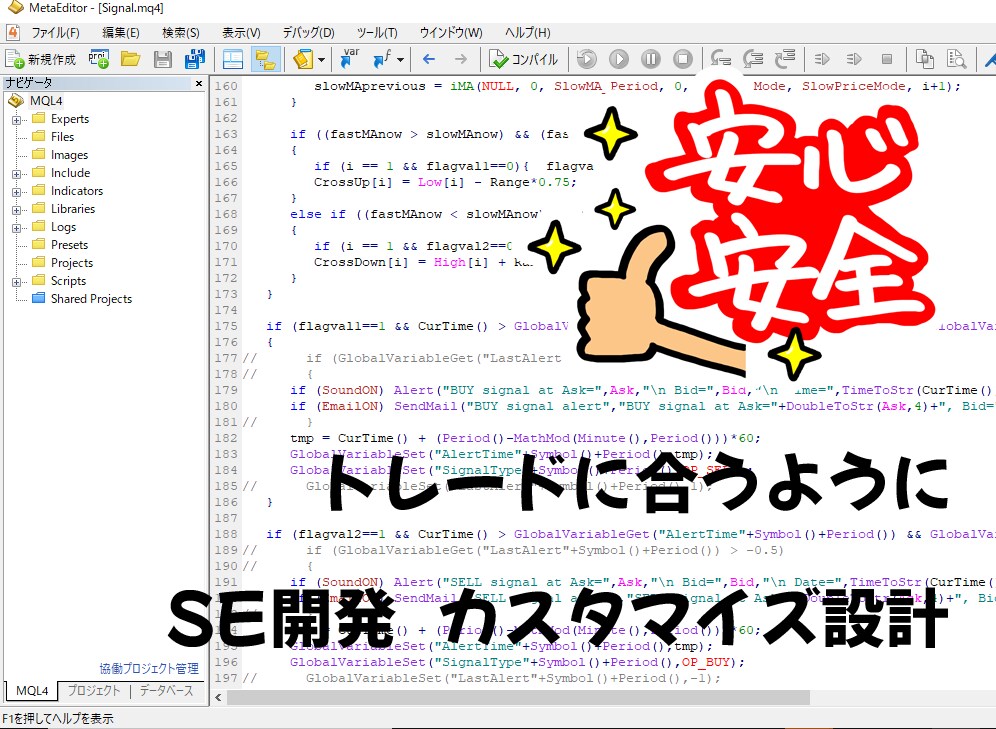The height and width of the screenshot is (729, 996).
Task: Expand the Scripts folder
Action: 17,282
